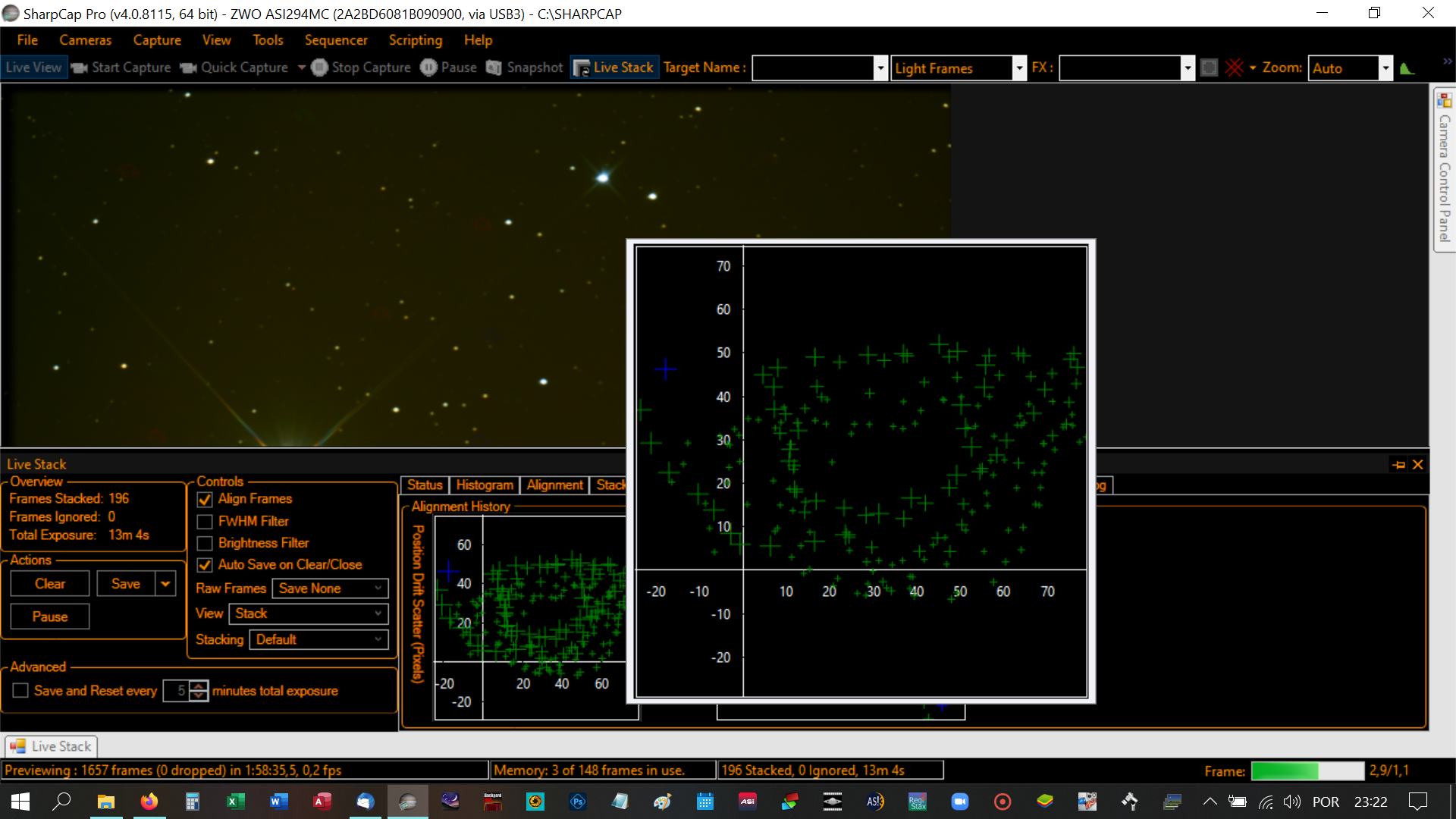Open the Scripting menu
The width and height of the screenshot is (1456, 819).
[416, 40]
